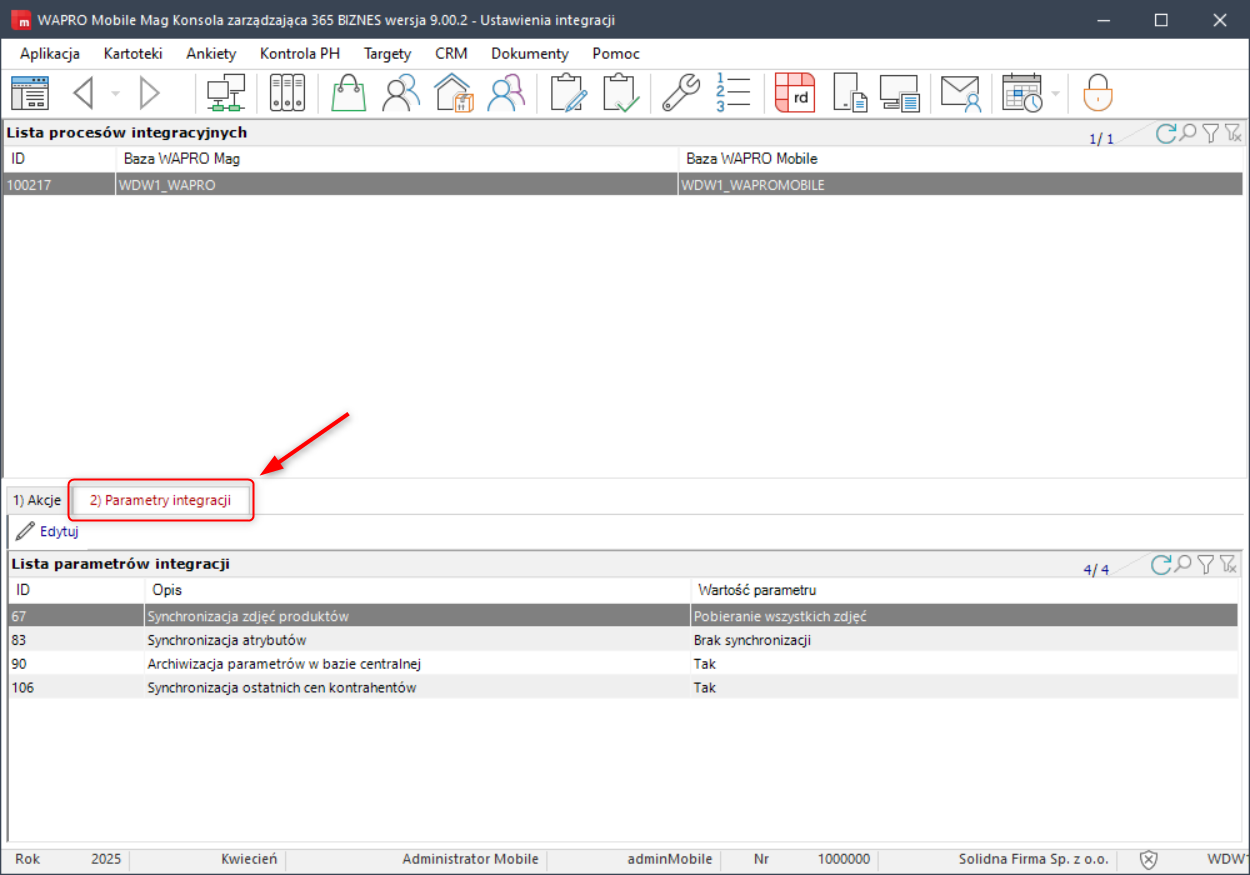Open the calendar with clock icon
1250x875 pixels.
pyautogui.click(x=1022, y=93)
